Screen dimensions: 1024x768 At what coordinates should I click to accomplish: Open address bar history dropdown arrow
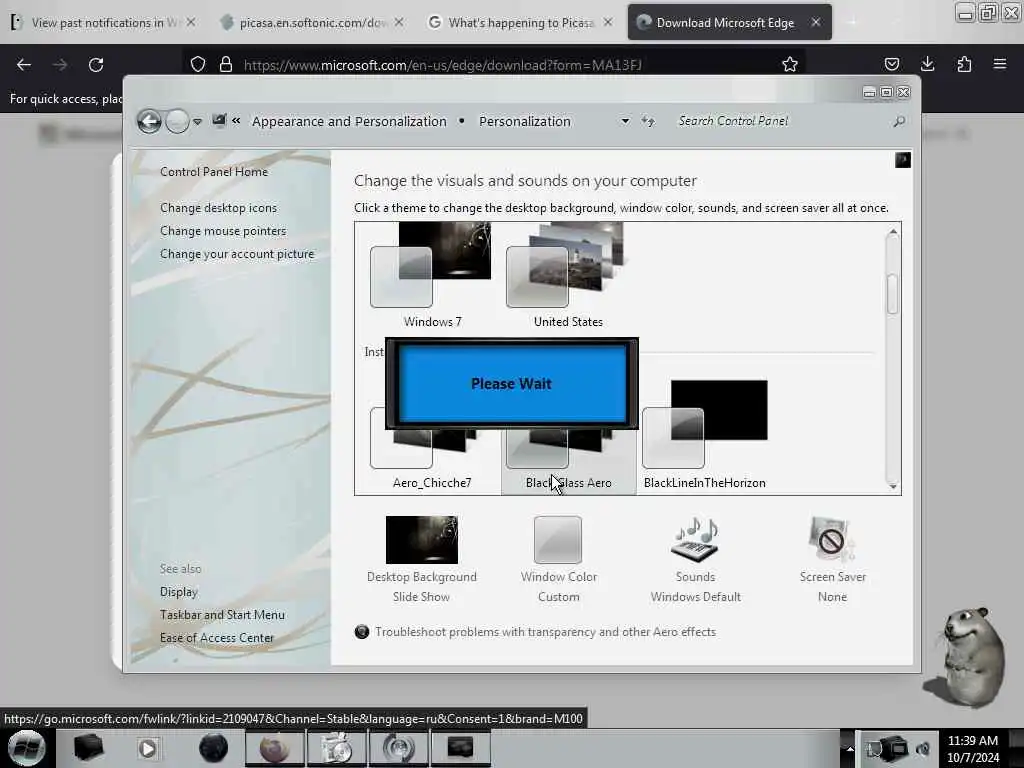pos(625,121)
